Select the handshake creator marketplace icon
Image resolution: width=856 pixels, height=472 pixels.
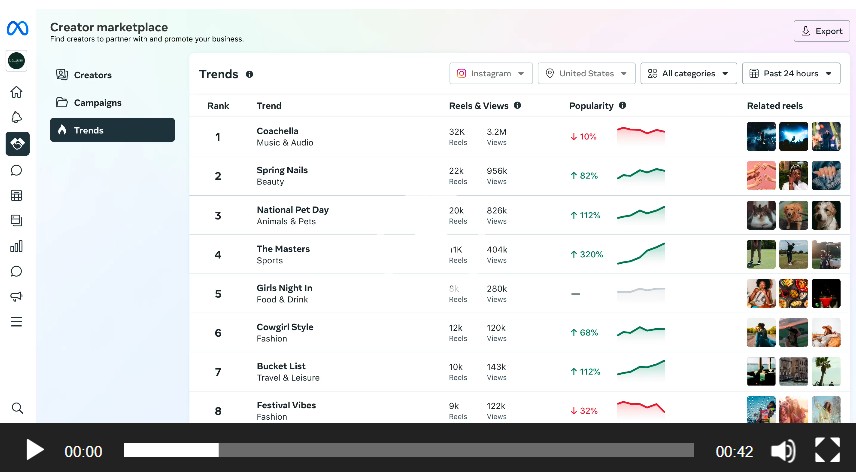coord(17,144)
